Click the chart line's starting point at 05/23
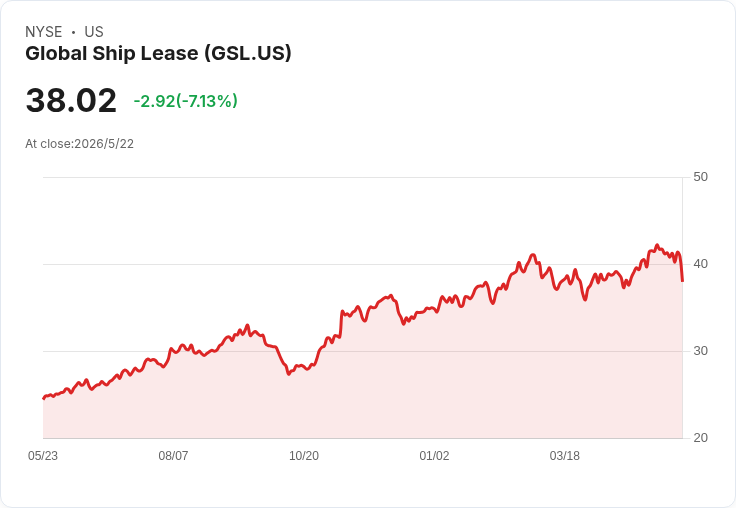The height and width of the screenshot is (508, 736). 44,398
